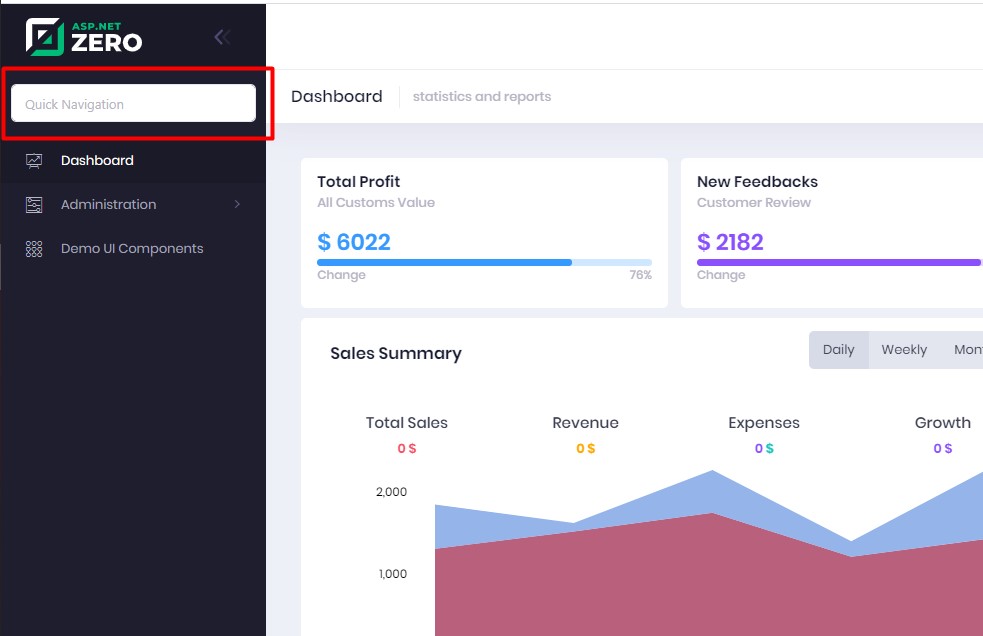The image size is (983, 636).
Task: Focus the Quick Navigation search field
Action: click(133, 104)
